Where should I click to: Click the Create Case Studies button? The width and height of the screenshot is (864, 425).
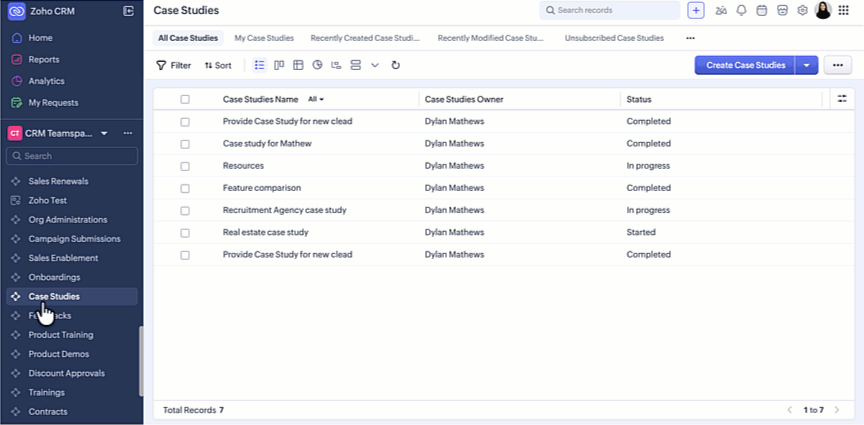tap(745, 65)
